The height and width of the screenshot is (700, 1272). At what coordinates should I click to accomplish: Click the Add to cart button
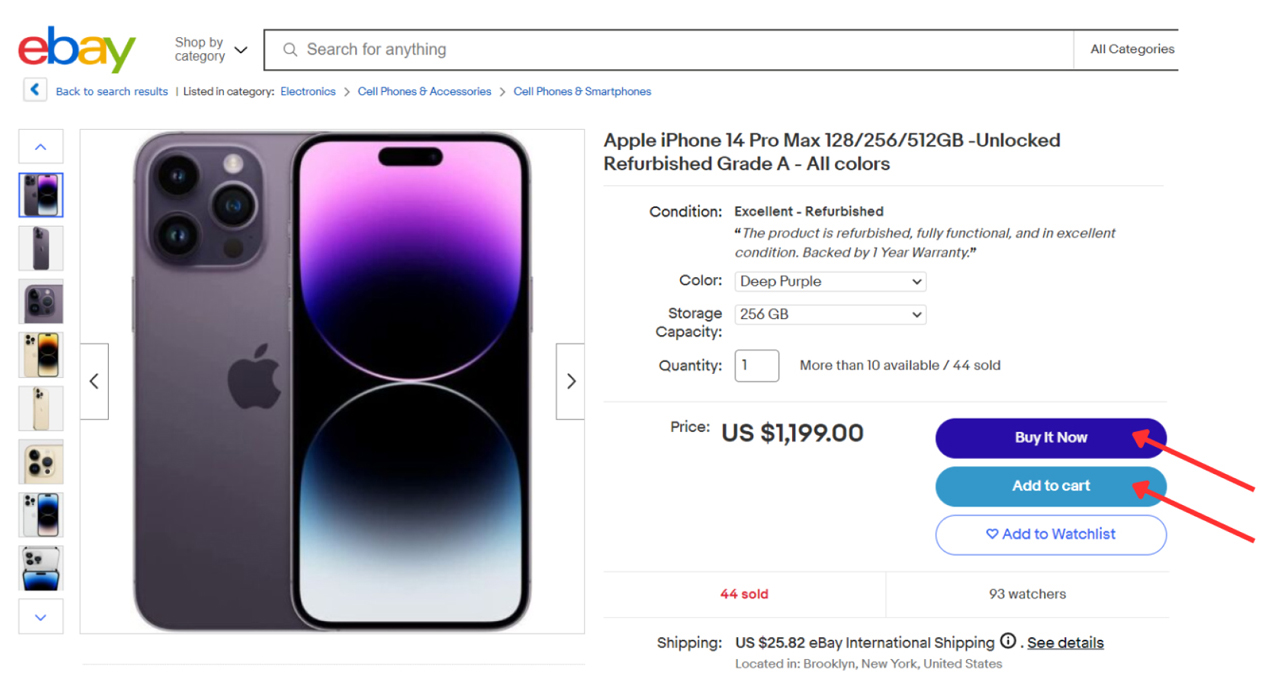coord(1050,486)
